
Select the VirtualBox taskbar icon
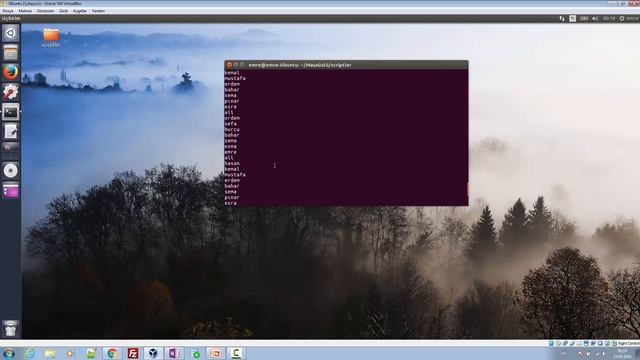(153, 353)
